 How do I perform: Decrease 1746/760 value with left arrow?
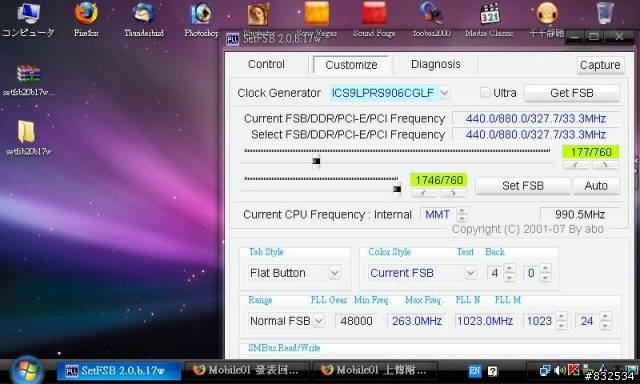click(x=424, y=193)
